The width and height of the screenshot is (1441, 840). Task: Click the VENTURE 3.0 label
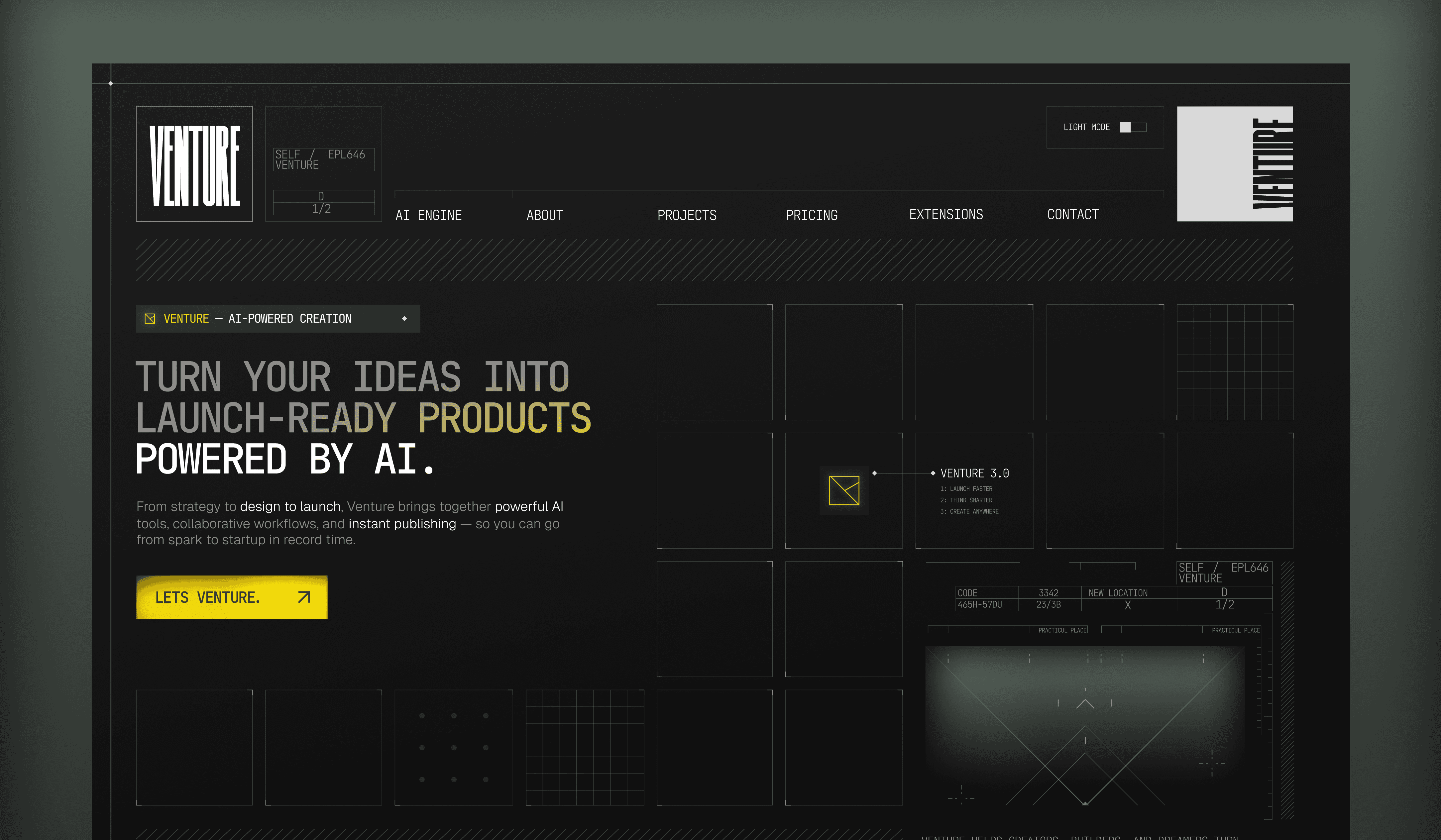click(x=974, y=473)
